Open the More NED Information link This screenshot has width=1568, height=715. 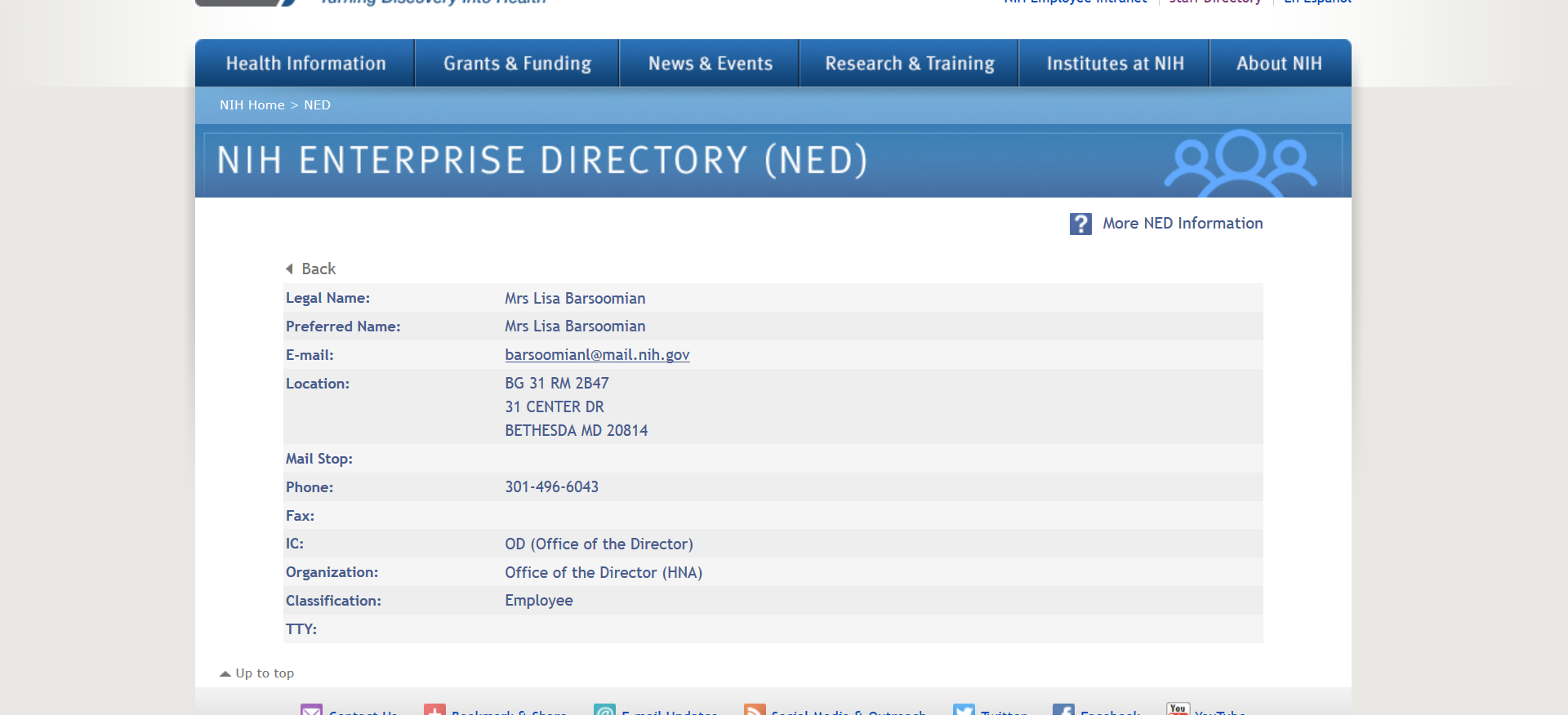[x=1183, y=224]
